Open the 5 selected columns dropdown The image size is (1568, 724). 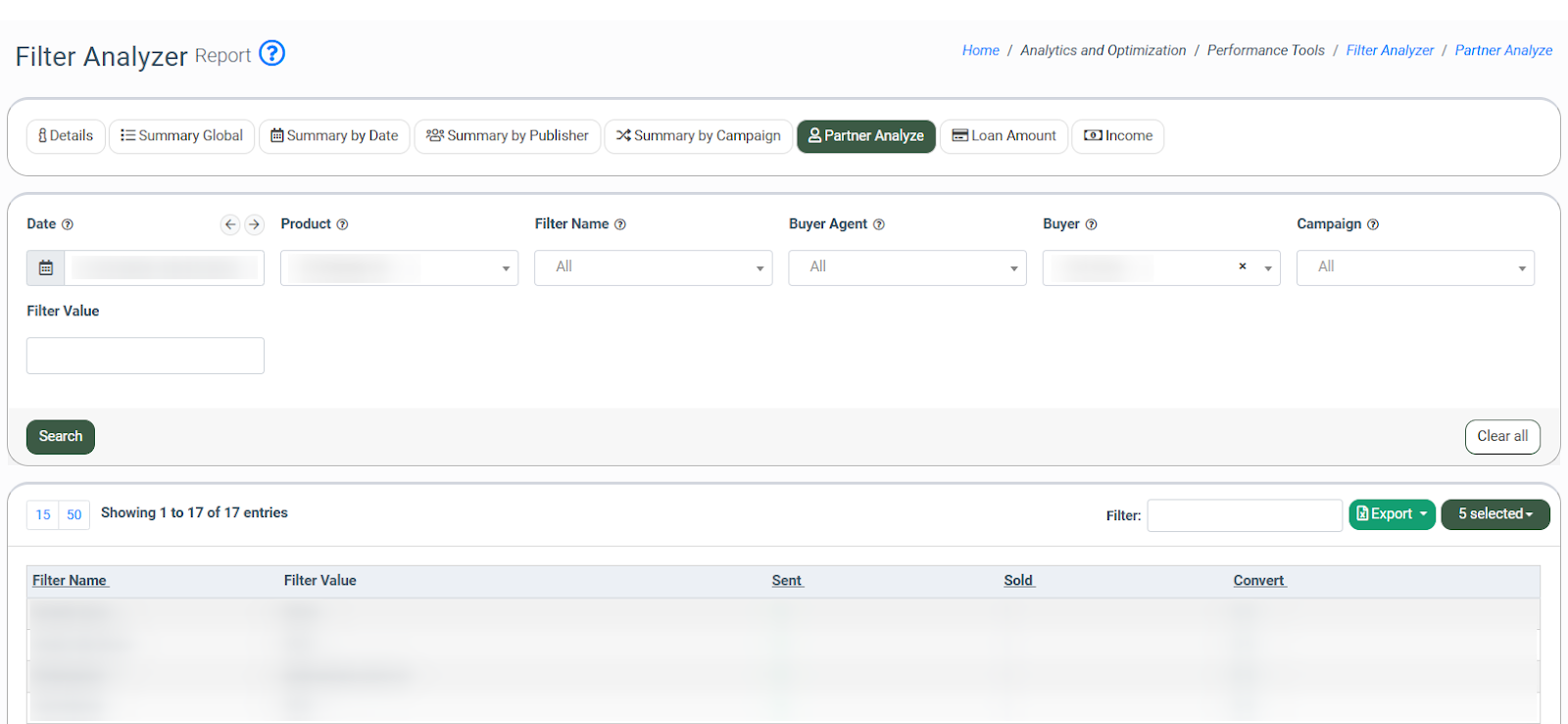click(x=1494, y=514)
